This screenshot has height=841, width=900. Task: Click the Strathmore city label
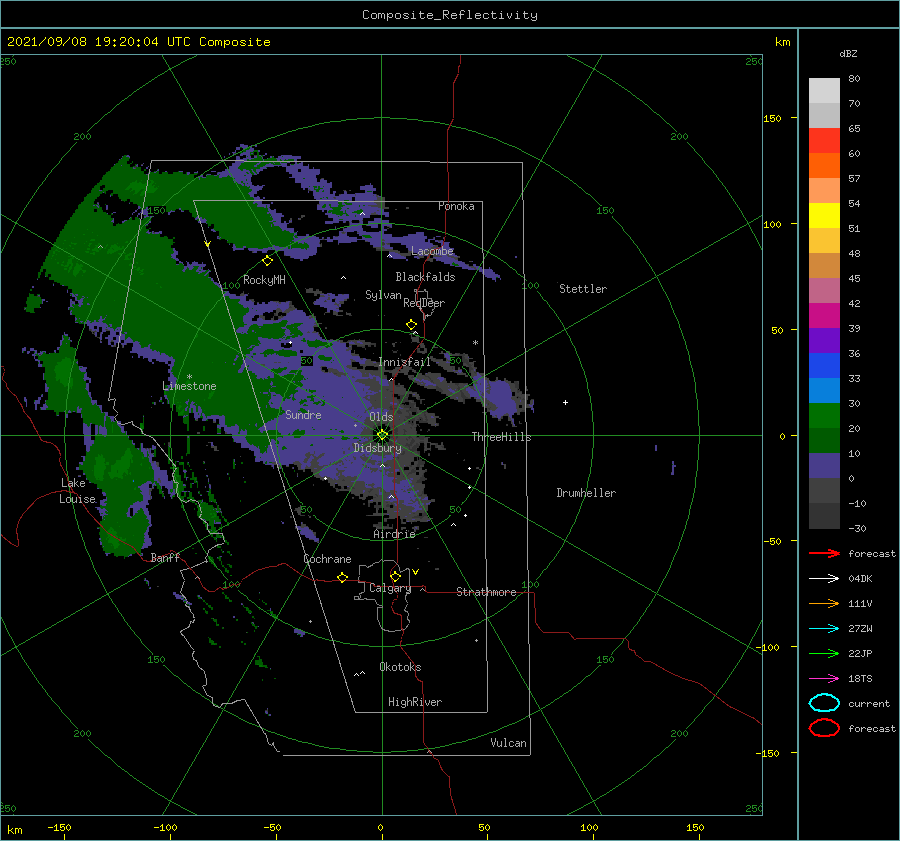(486, 592)
